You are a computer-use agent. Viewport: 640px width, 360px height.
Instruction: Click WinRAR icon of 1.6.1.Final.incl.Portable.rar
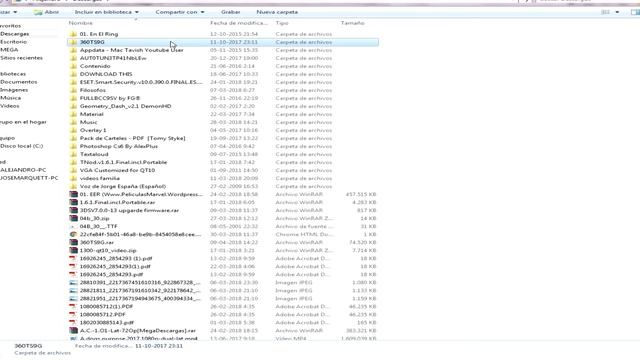coord(73,202)
